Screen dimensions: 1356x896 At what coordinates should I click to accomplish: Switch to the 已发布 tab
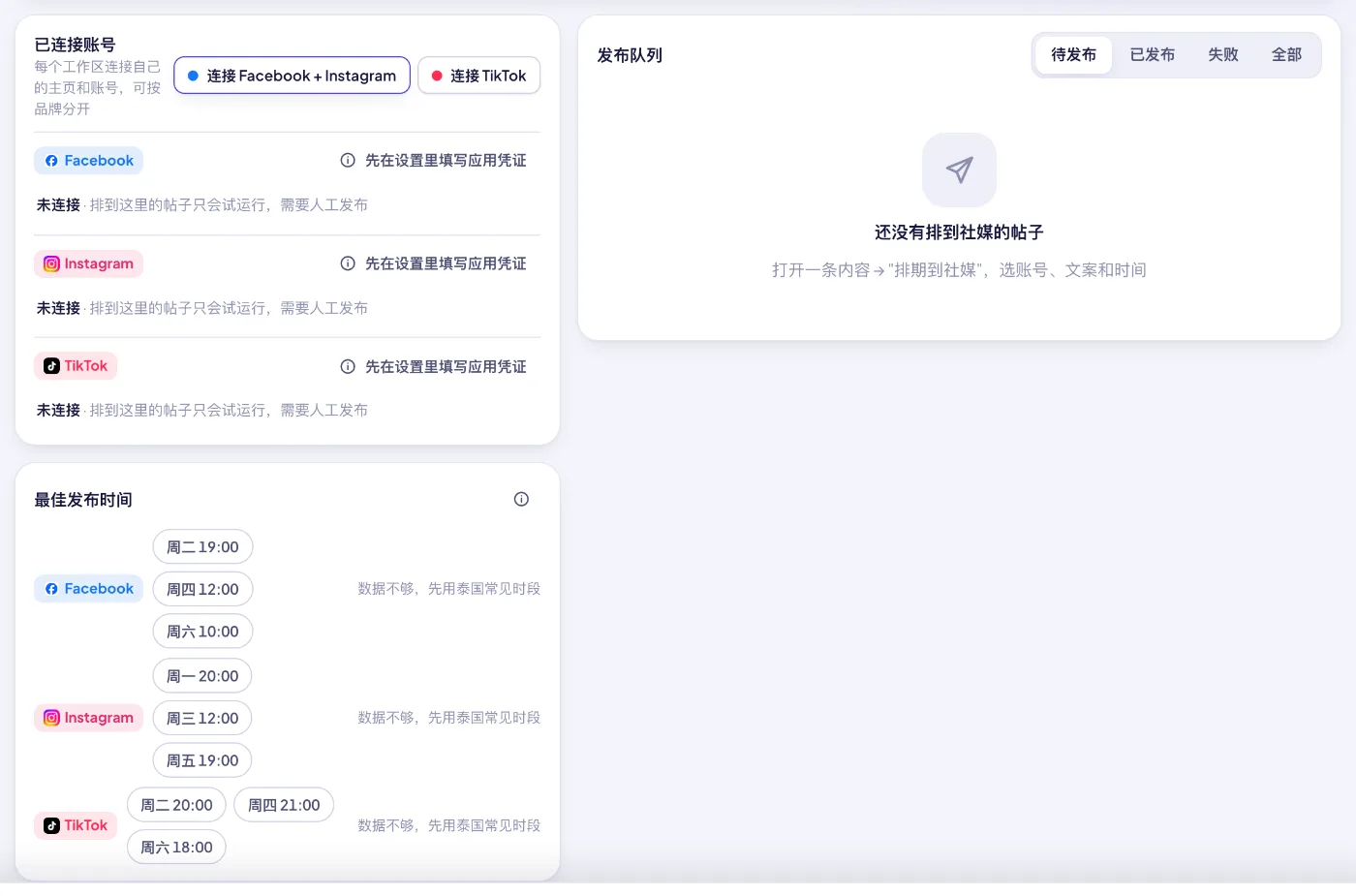1152,55
